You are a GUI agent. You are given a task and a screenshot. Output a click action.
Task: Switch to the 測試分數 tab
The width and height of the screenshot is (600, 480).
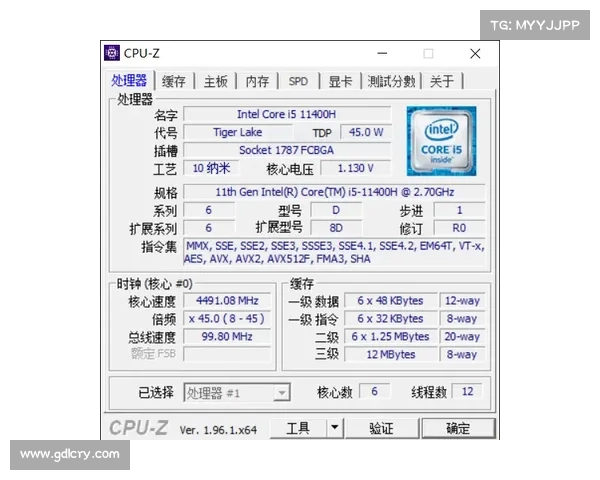point(391,81)
